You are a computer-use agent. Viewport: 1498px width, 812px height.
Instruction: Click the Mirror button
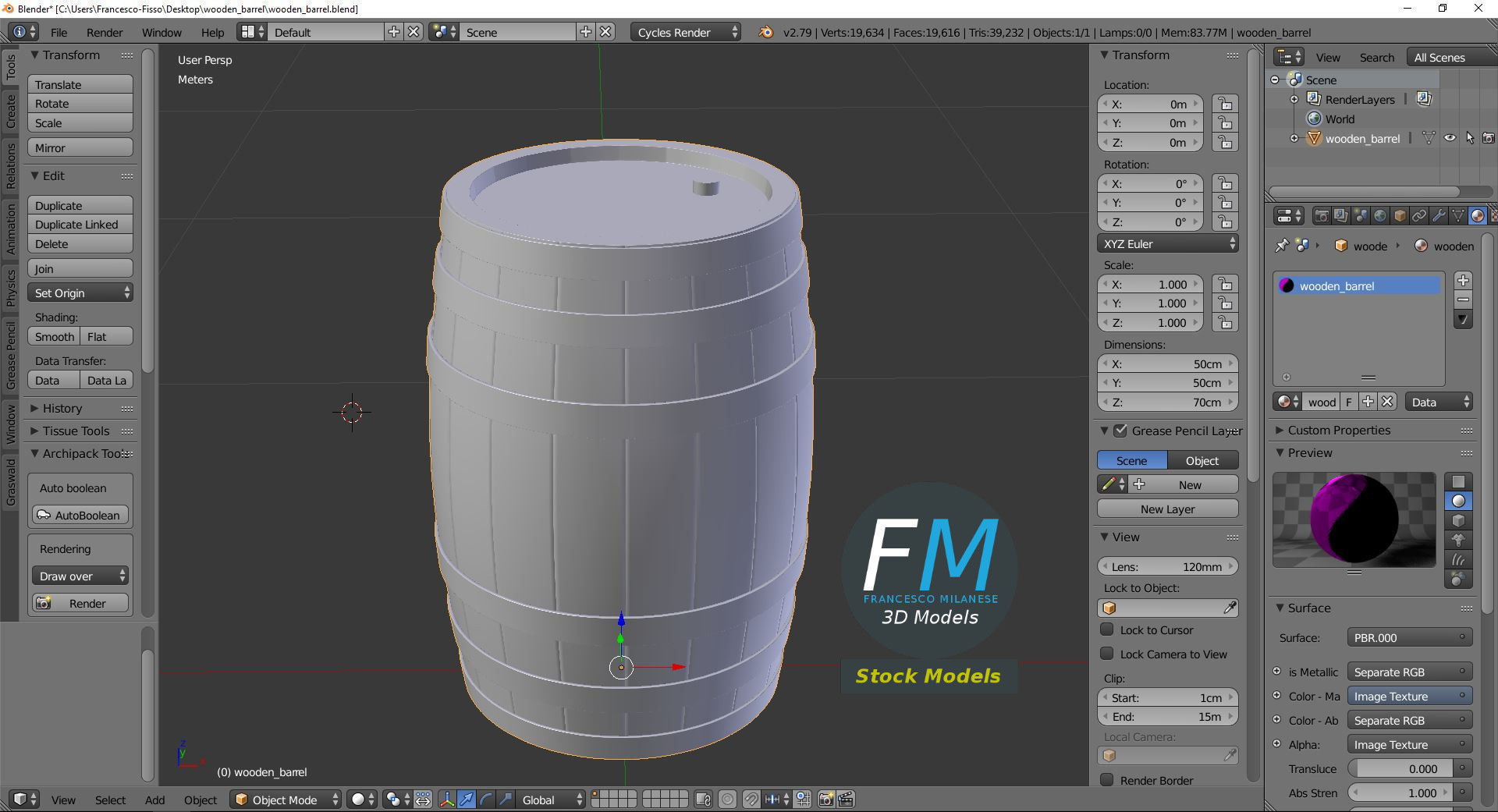[x=80, y=147]
